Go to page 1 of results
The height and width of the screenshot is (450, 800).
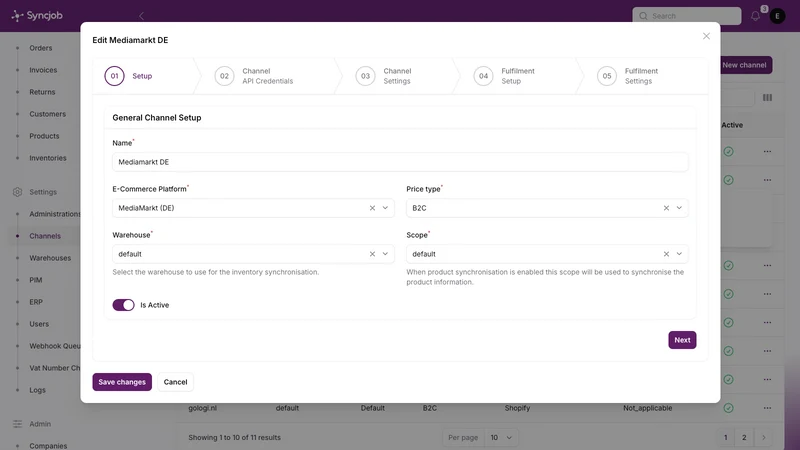coord(726,437)
